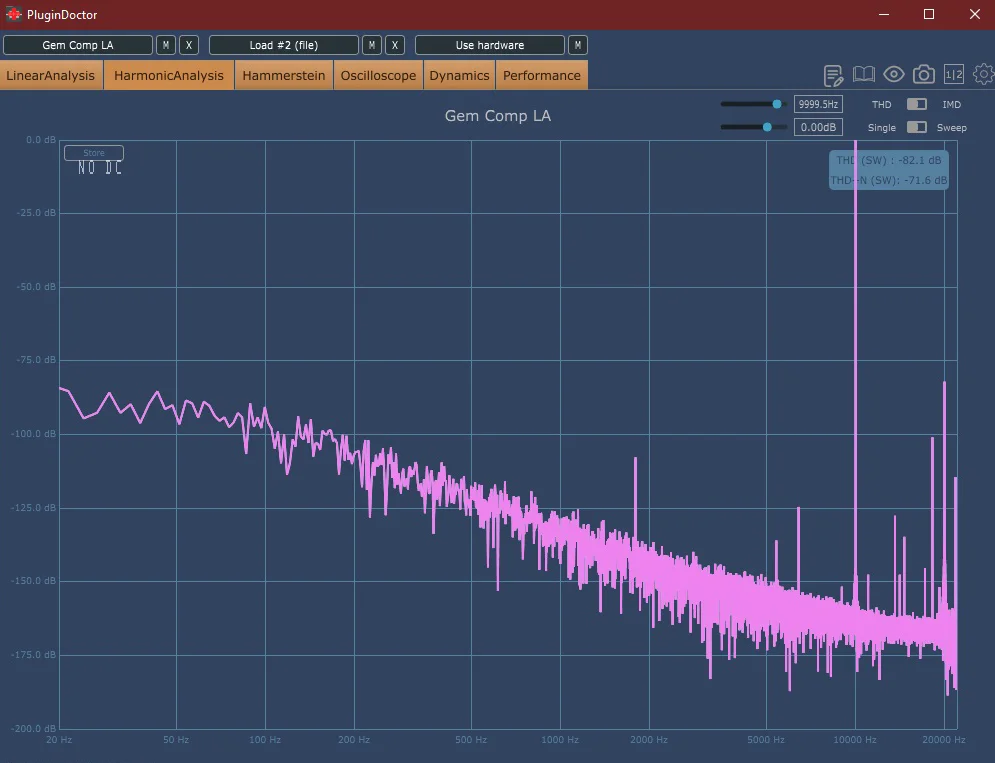The image size is (995, 763).
Task: Click the NO DC label
Action: [x=100, y=168]
